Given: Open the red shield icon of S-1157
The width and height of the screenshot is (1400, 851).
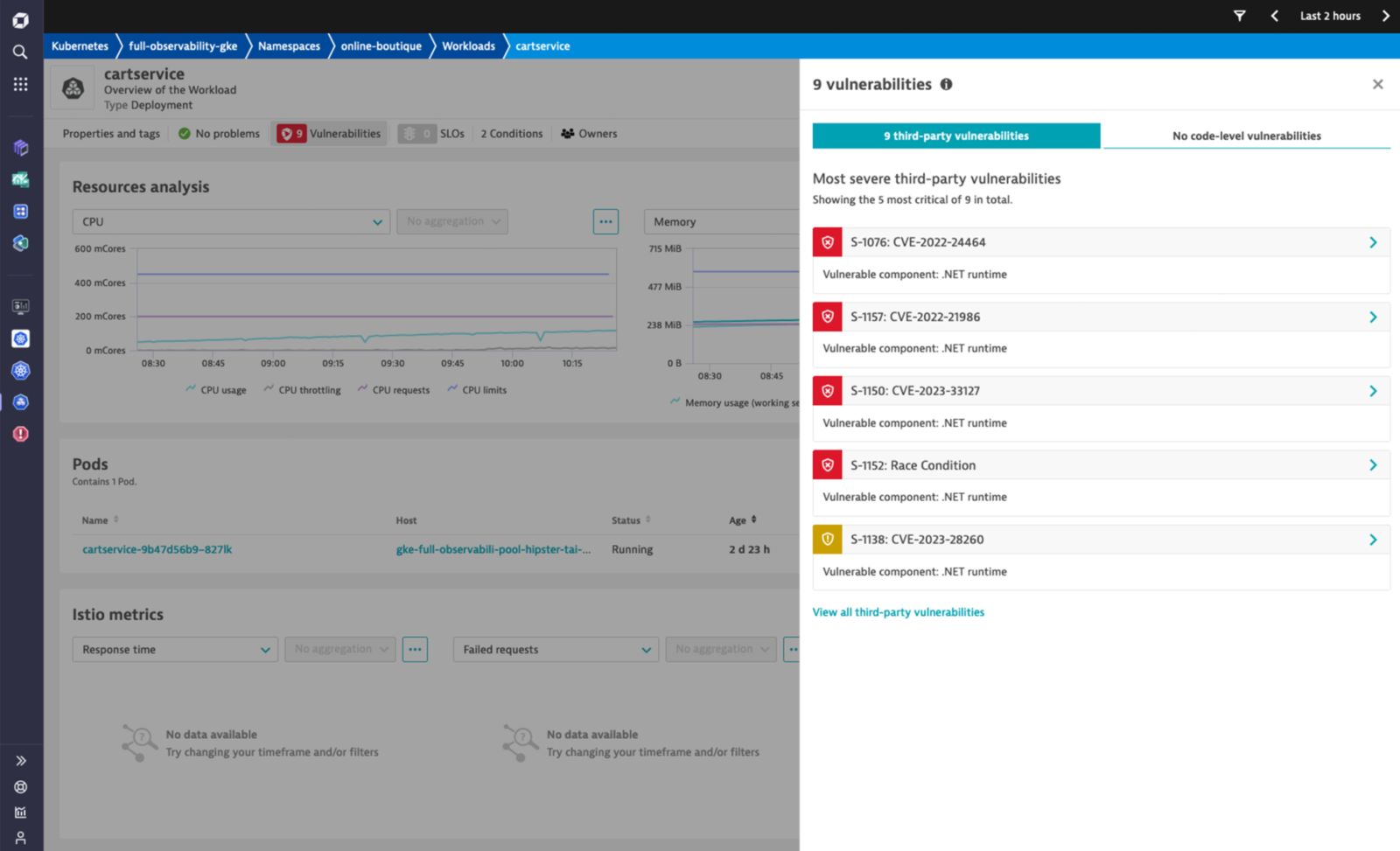Looking at the screenshot, I should pyautogui.click(x=827, y=317).
